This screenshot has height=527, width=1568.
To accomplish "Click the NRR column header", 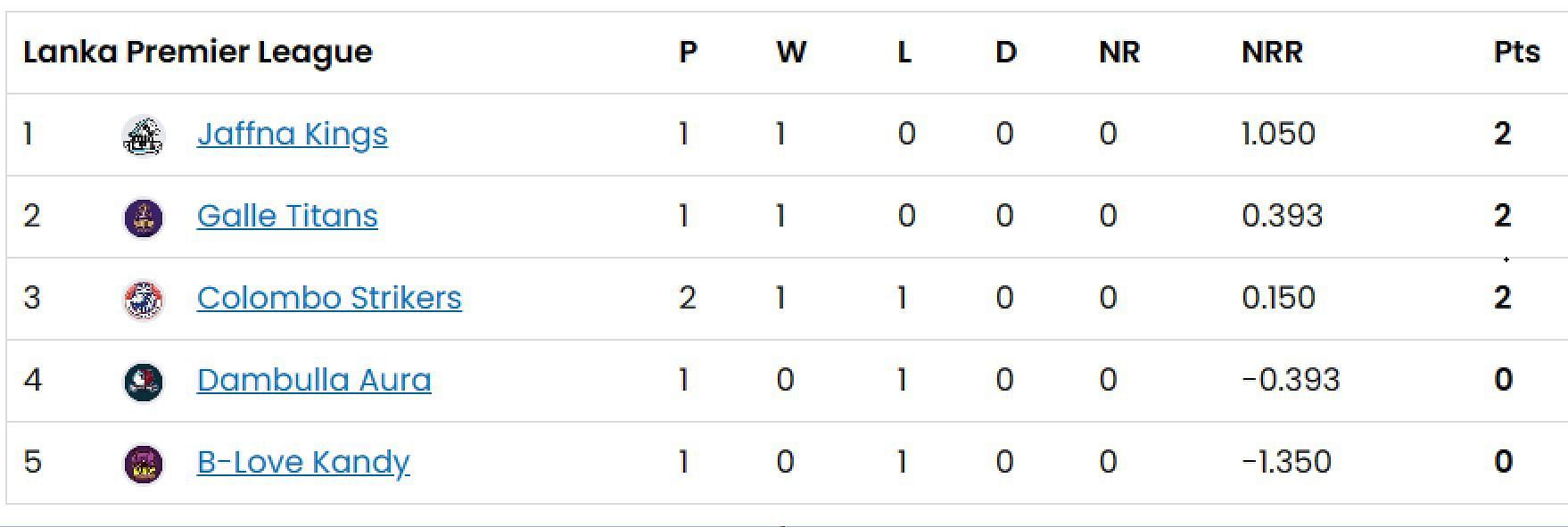I will pyautogui.click(x=1272, y=52).
